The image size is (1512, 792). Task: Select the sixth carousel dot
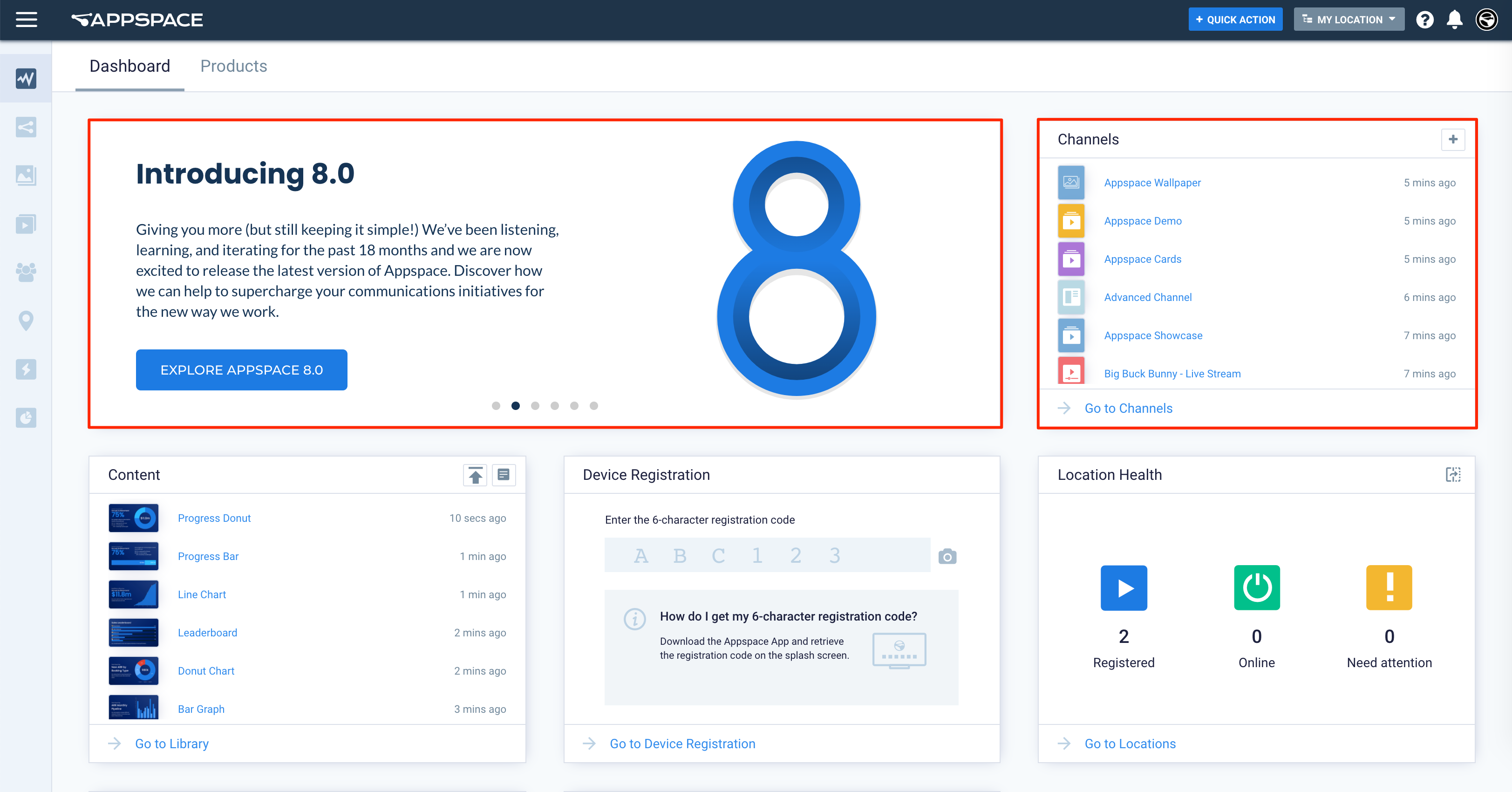pos(594,406)
